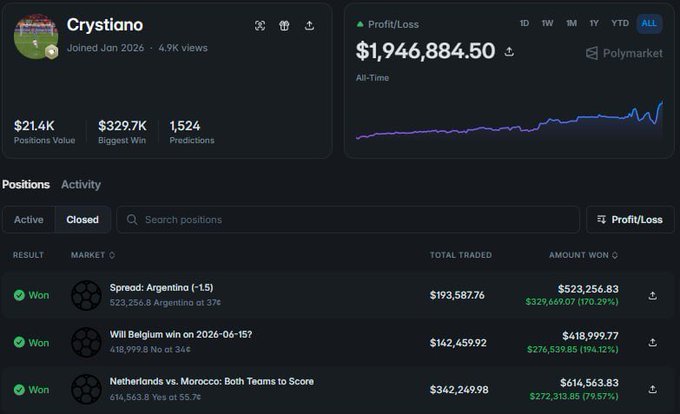
Task: Click the Polymarket logo icon
Action: pyautogui.click(x=592, y=53)
